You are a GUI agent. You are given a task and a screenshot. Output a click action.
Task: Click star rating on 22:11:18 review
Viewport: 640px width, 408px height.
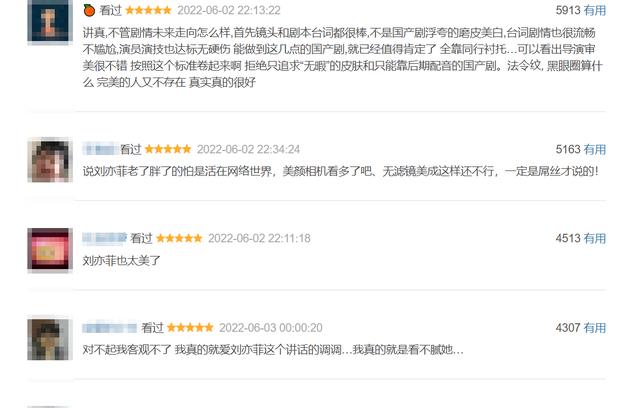point(179,238)
